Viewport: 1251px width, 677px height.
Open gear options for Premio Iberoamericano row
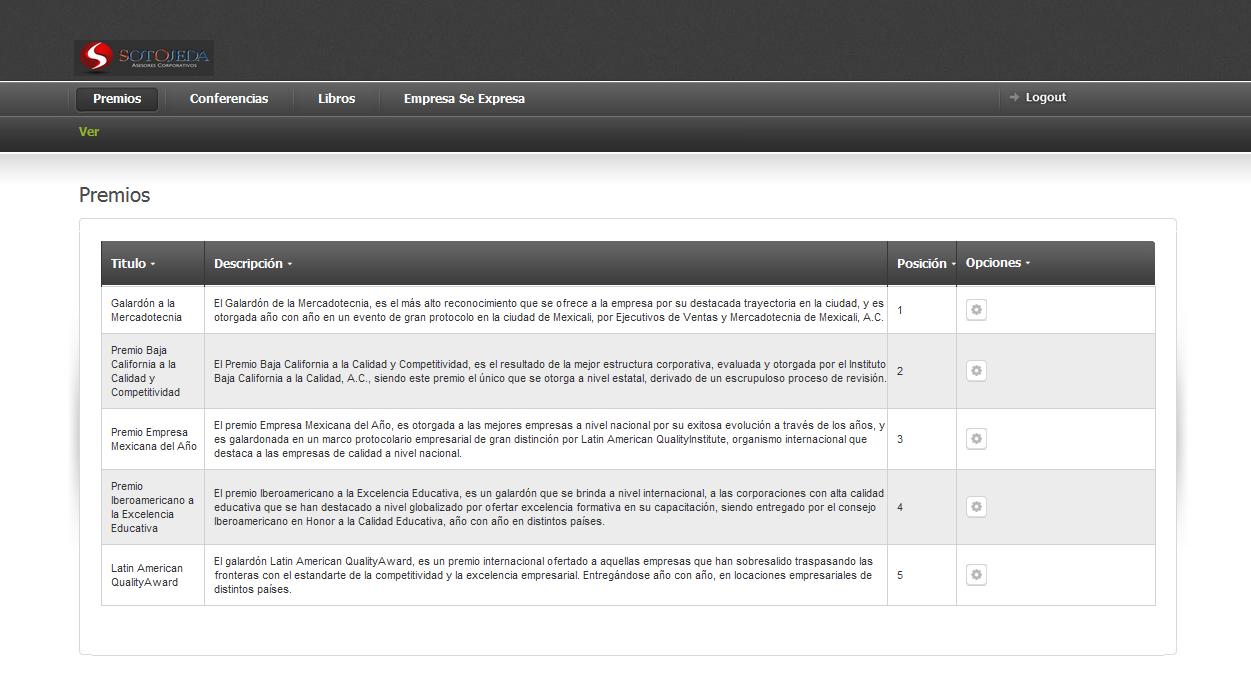click(976, 507)
